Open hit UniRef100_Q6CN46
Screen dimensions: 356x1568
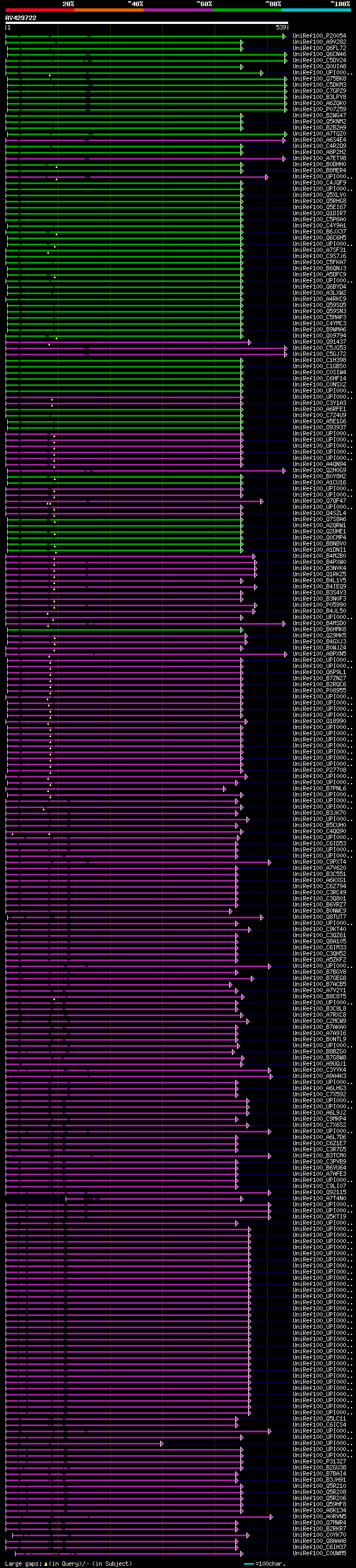point(319,54)
